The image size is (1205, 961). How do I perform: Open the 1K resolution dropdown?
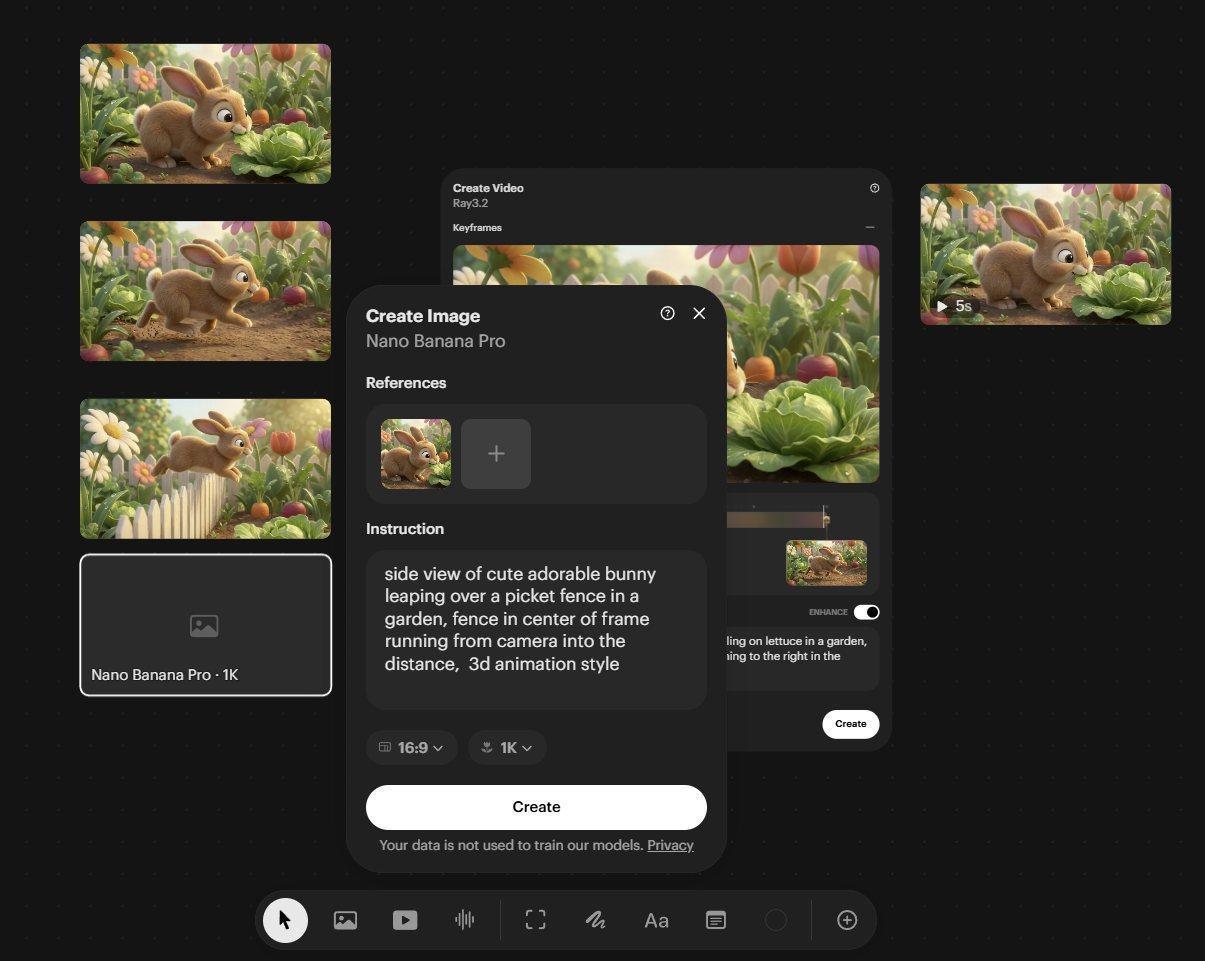507,748
